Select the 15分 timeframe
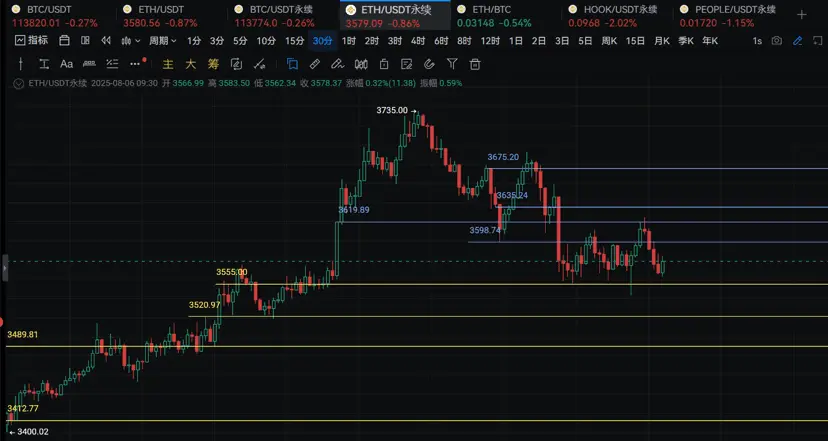 [x=295, y=41]
